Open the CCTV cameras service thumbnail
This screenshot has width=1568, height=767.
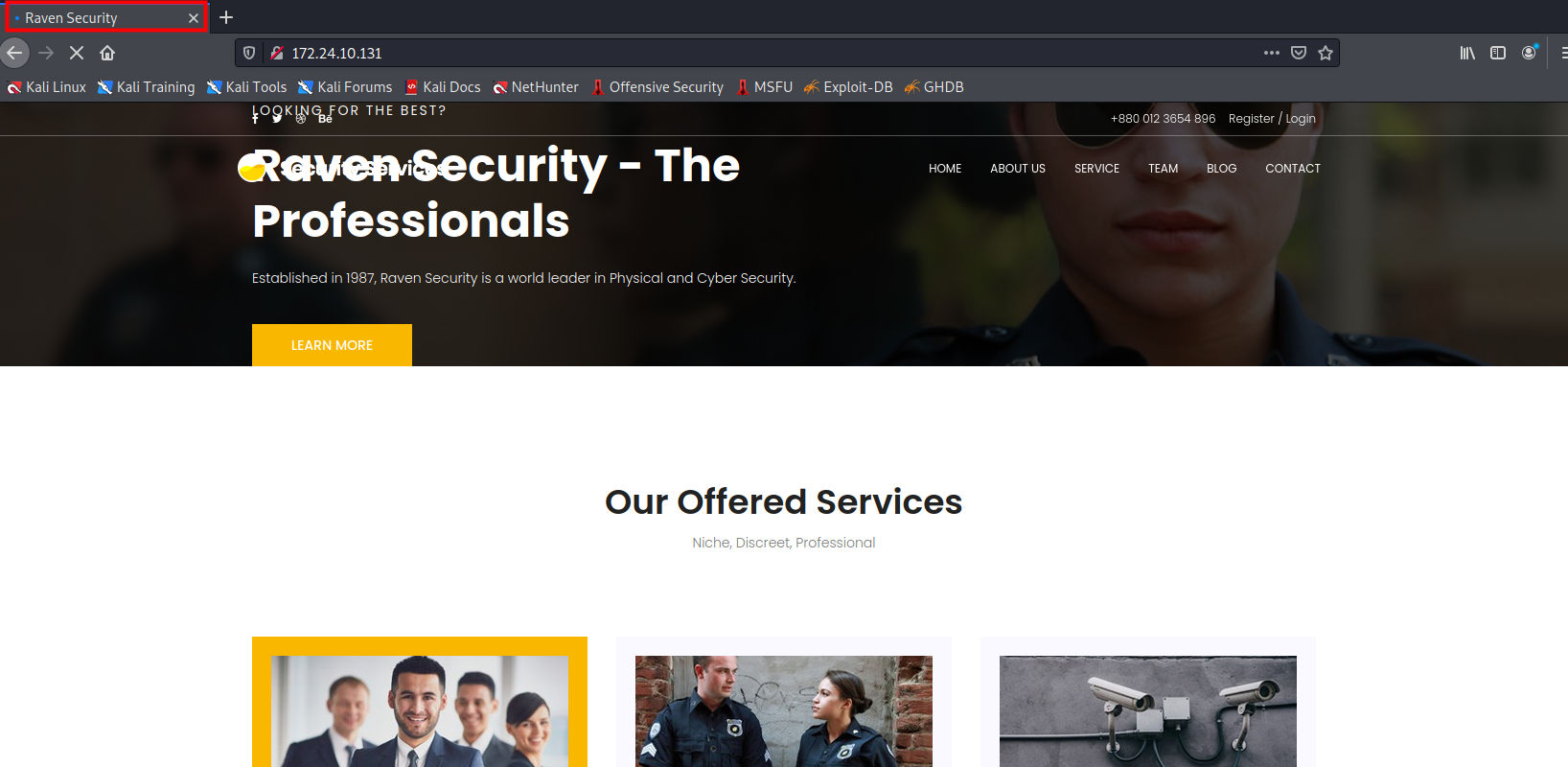coord(1148,711)
